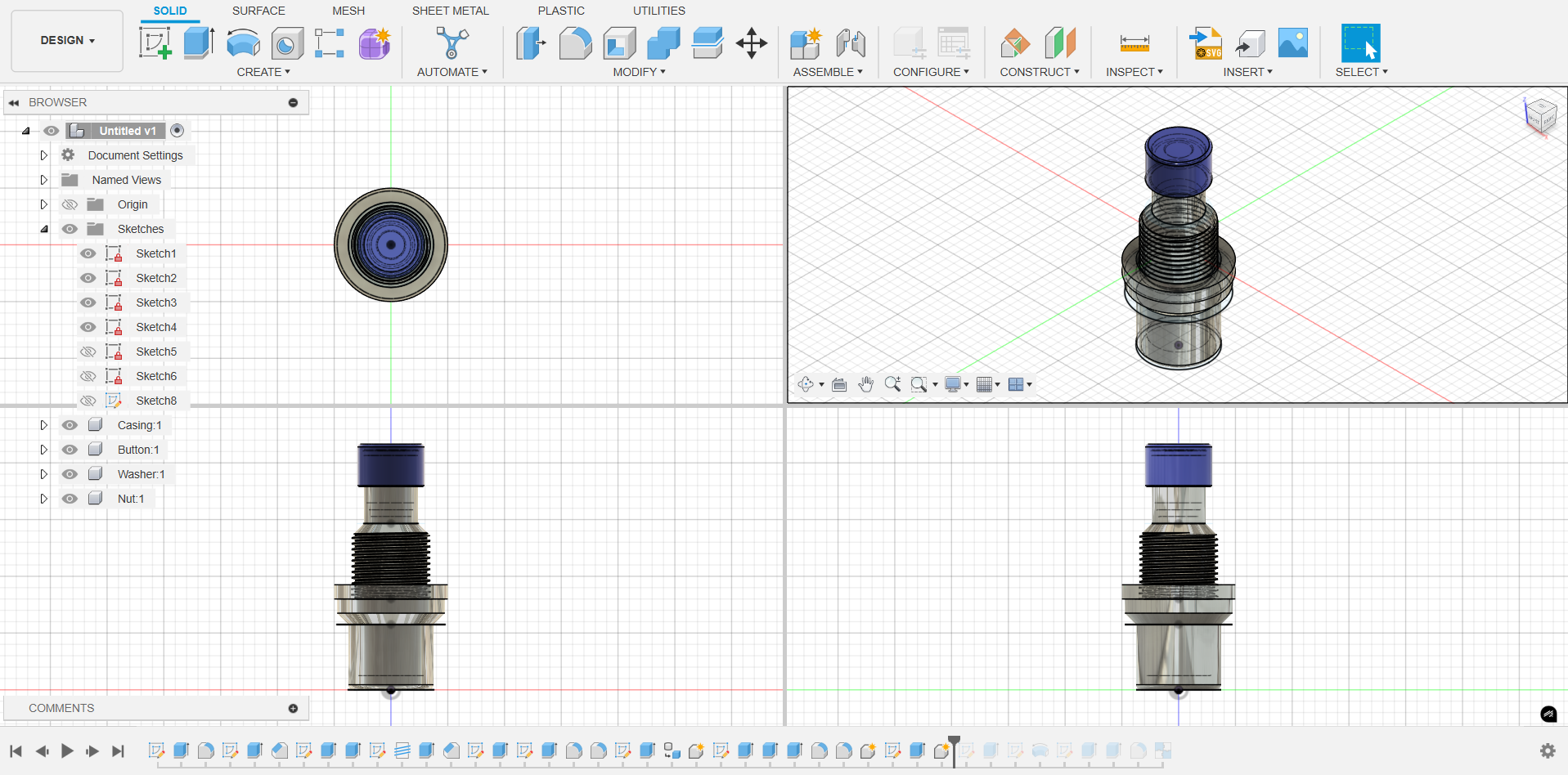1568x775 pixels.
Task: Open the CREATE menu label
Action: coord(263,72)
